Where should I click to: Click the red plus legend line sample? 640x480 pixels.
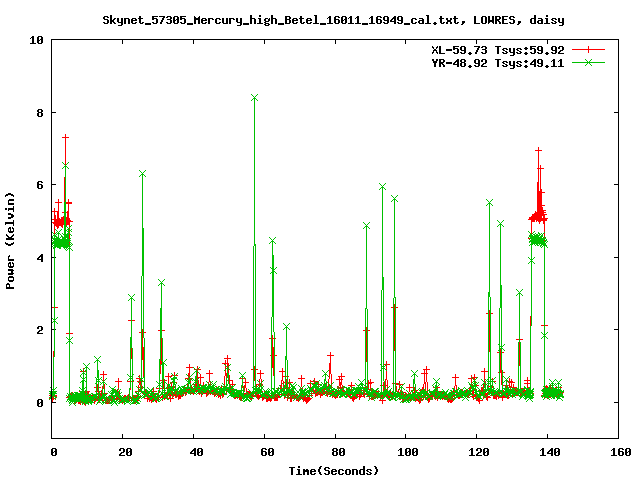[x=588, y=50]
